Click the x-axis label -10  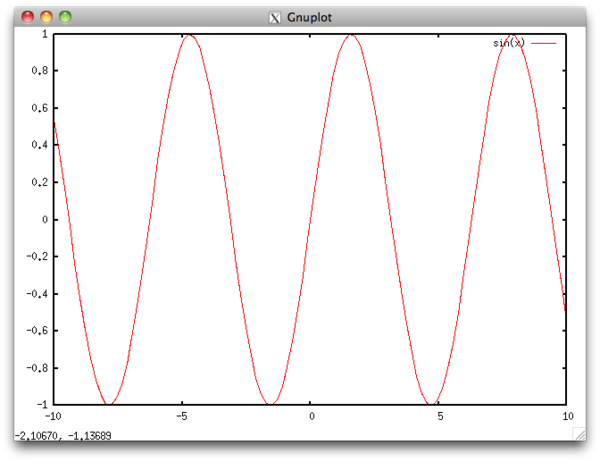point(53,416)
